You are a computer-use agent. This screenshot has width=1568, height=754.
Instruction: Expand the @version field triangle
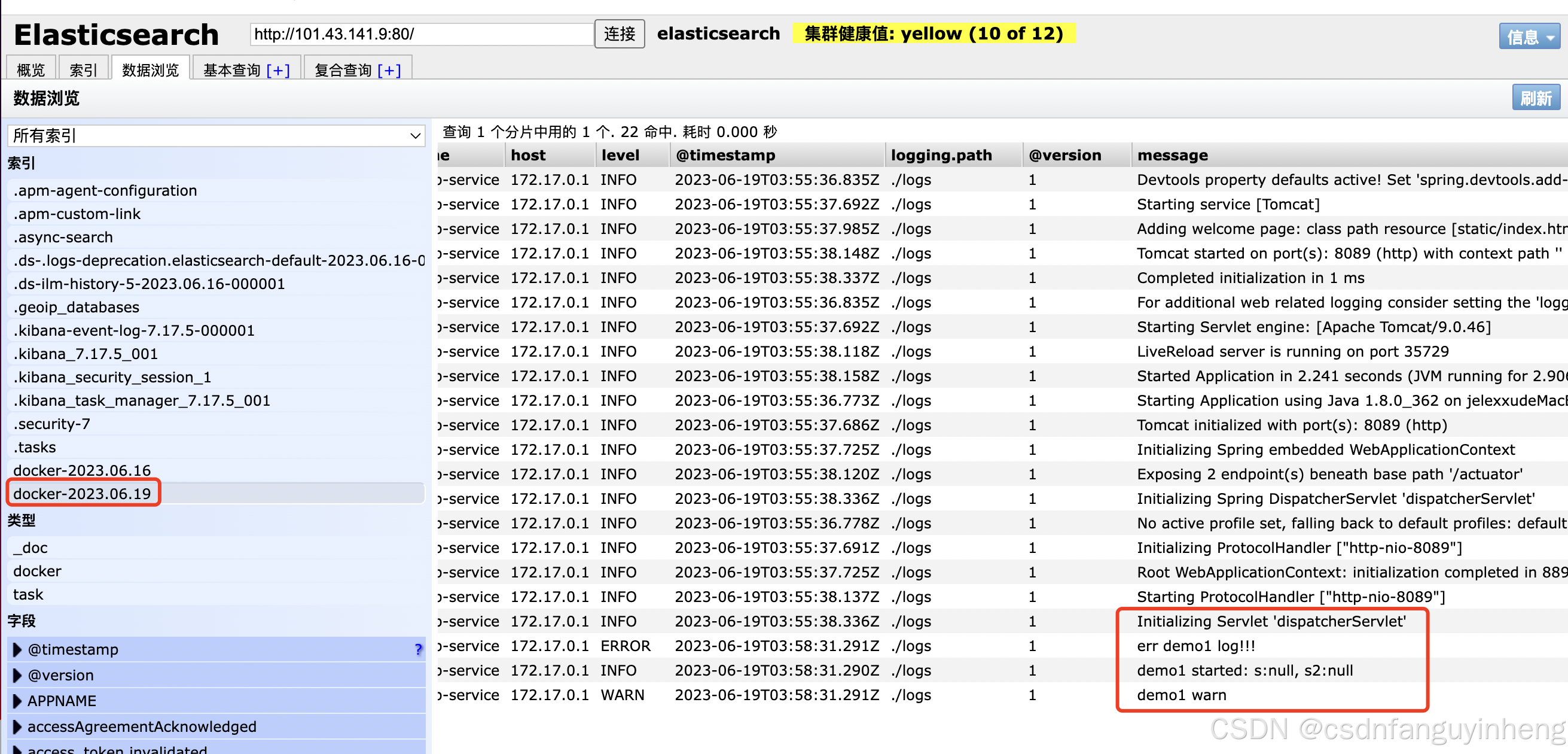[x=17, y=675]
